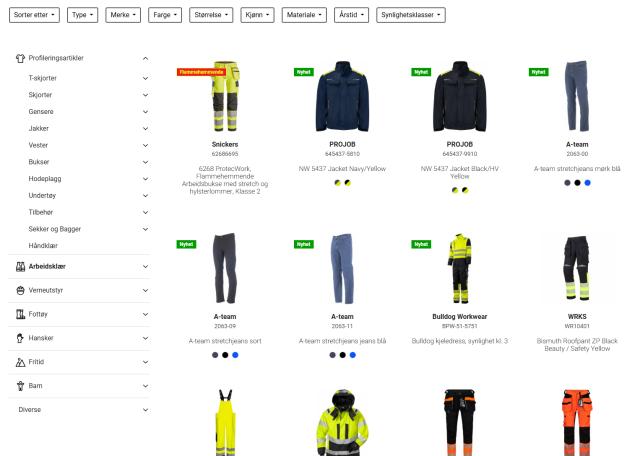The height and width of the screenshot is (456, 640).
Task: Select second swatch under PROJOB 645437-9910
Action: [465, 190]
